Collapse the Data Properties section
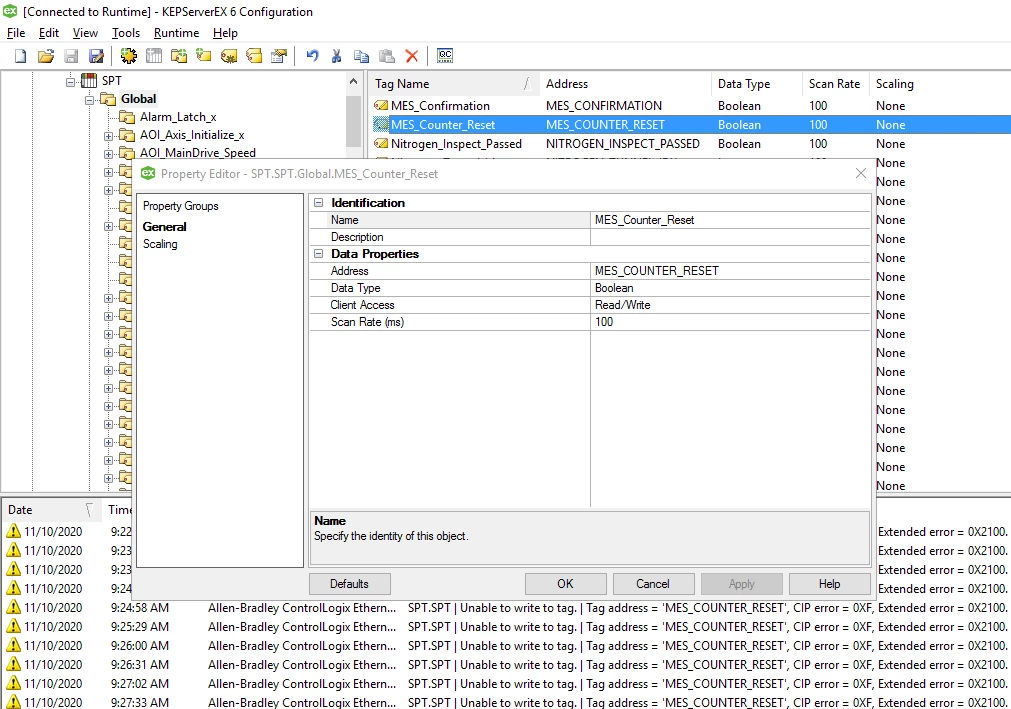1011x709 pixels. (x=319, y=254)
